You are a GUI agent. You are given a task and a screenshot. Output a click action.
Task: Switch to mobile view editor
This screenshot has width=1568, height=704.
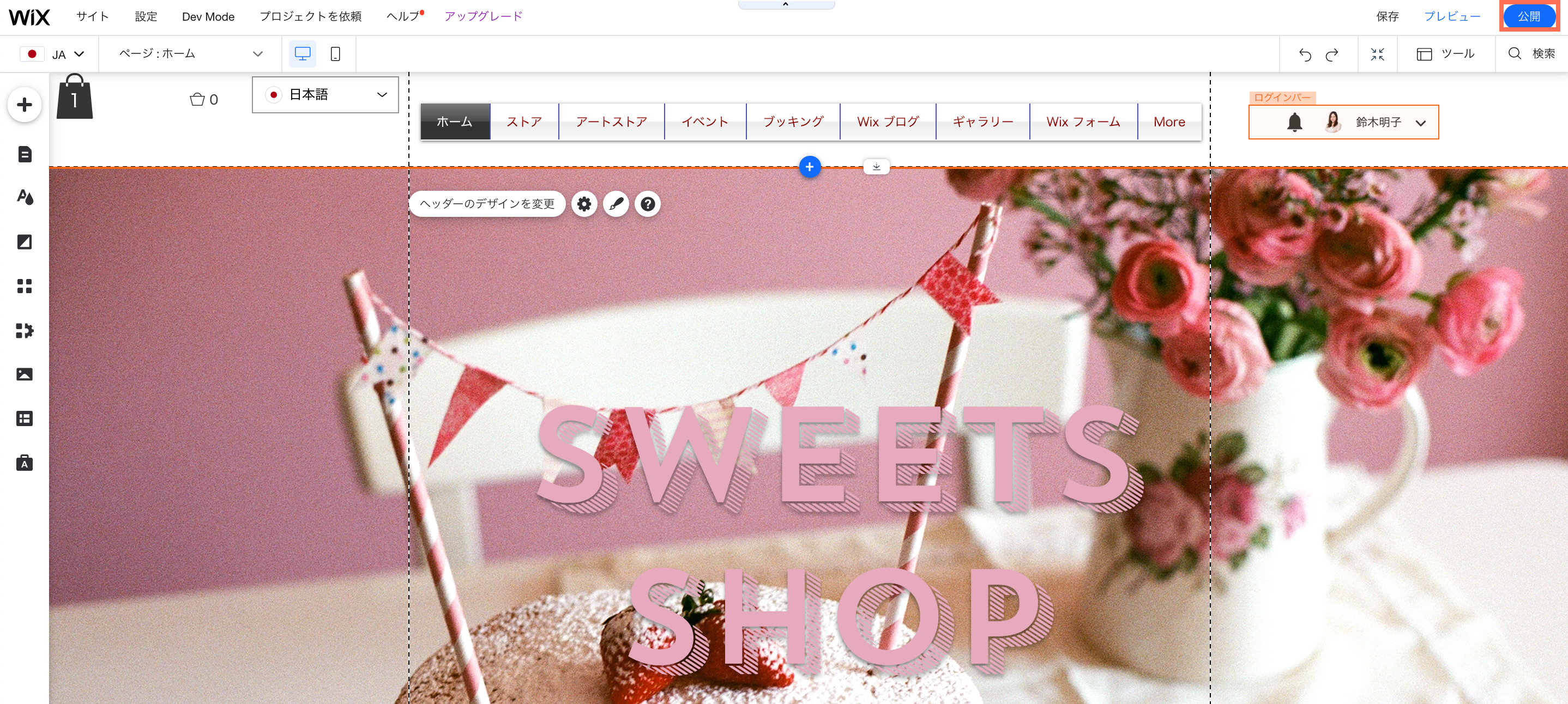(x=335, y=54)
